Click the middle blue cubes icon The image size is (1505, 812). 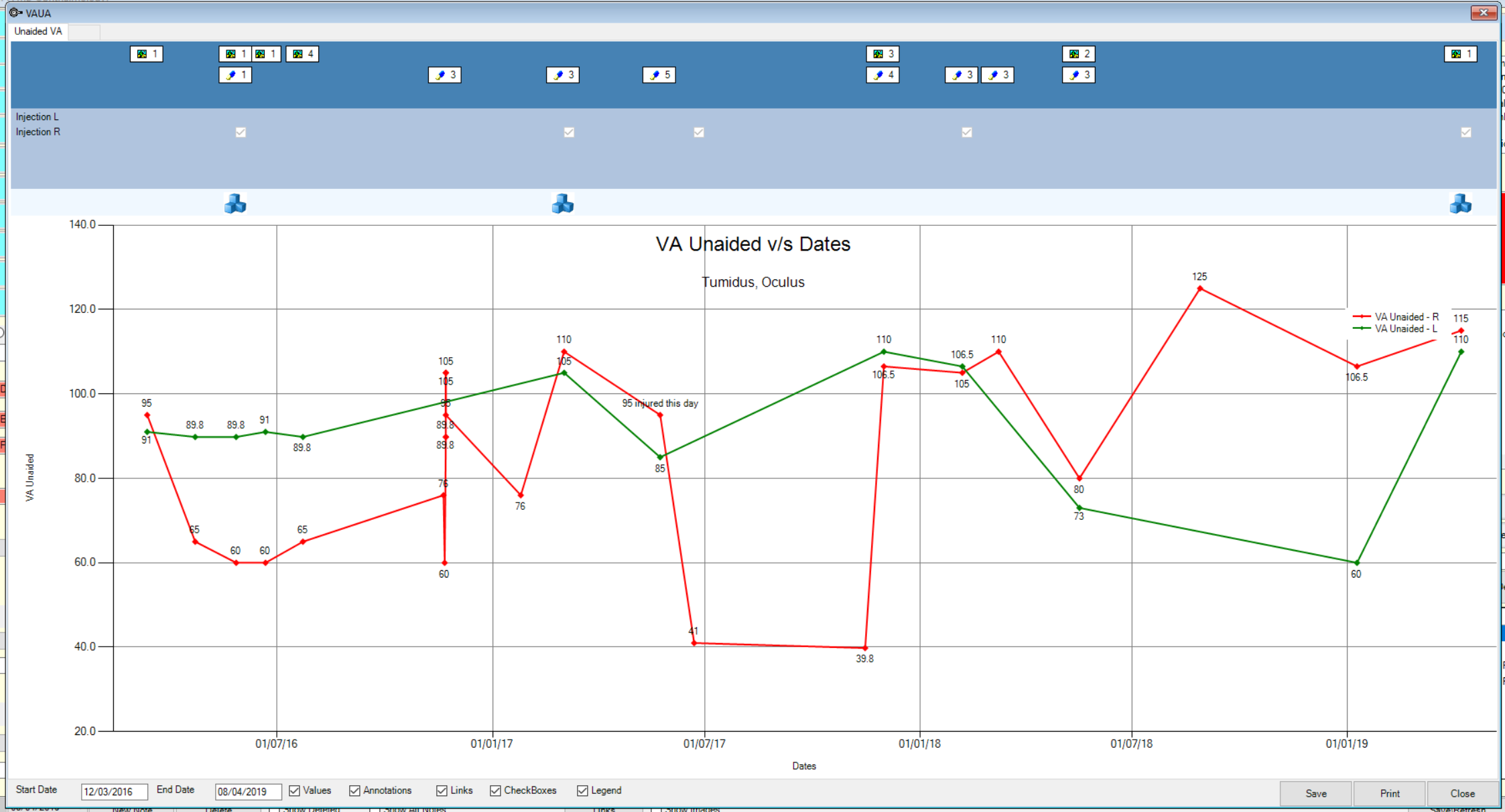pyautogui.click(x=562, y=204)
